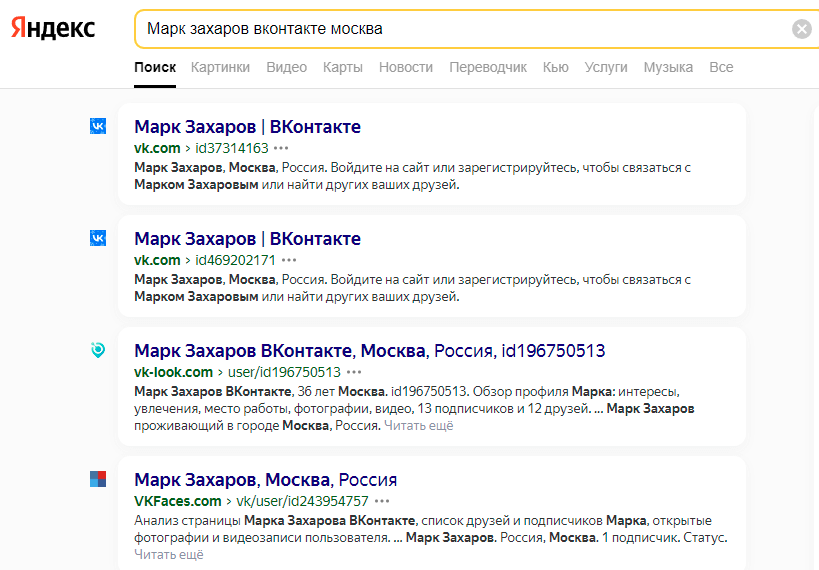This screenshot has width=819, height=570.
Task: Open three-dots menu next to id37314163
Action: coord(281,148)
